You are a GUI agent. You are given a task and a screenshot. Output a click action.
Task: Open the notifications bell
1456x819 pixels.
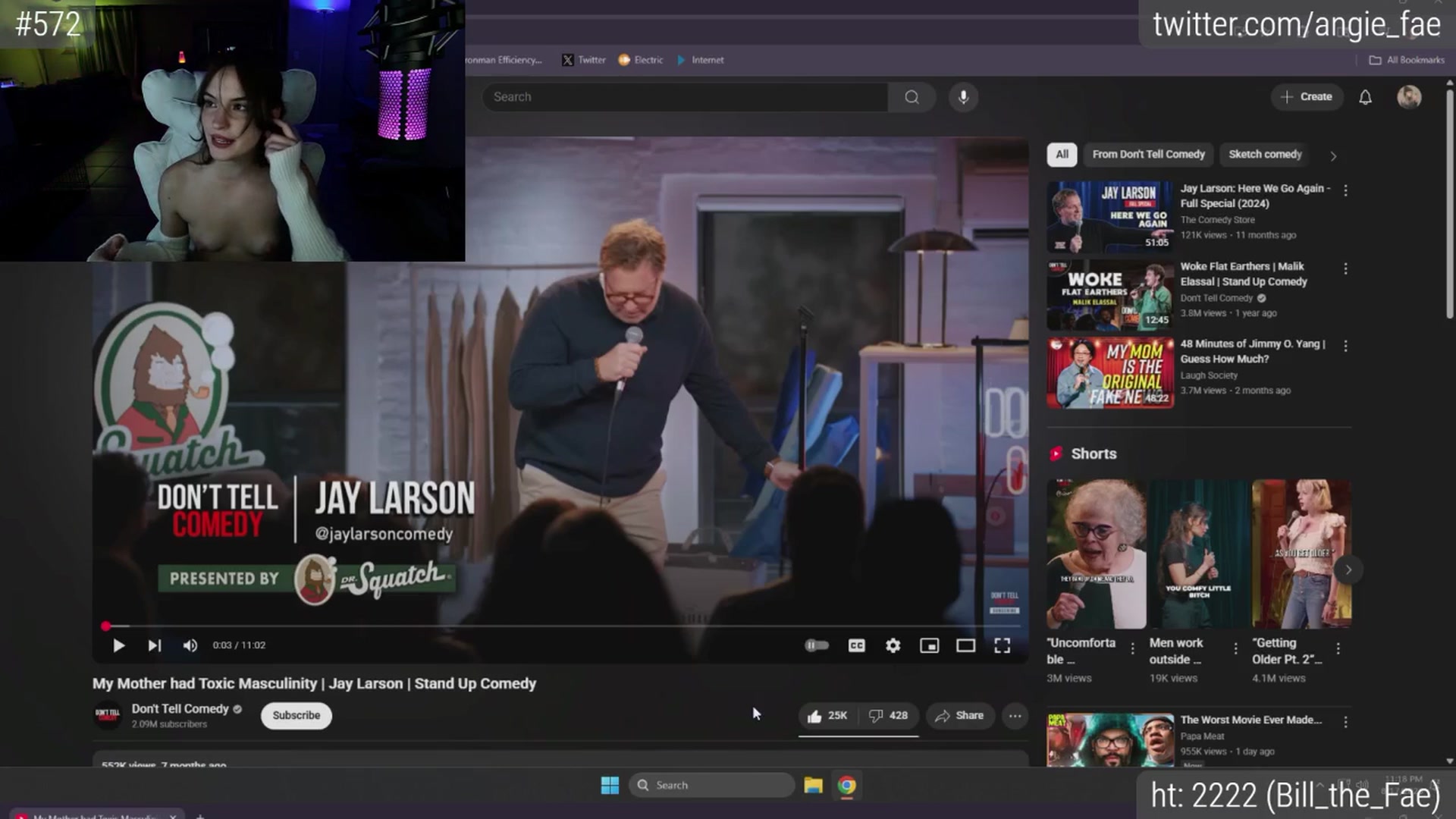1365,97
